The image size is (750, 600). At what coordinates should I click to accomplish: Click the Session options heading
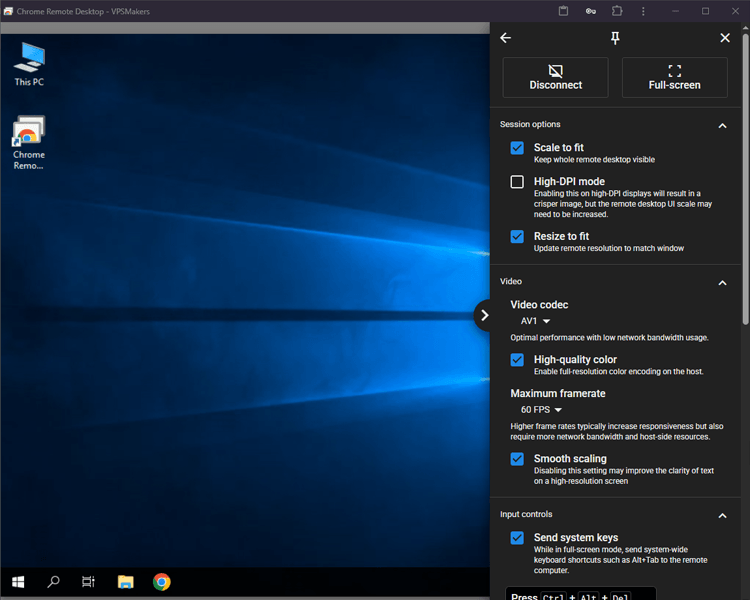point(530,124)
